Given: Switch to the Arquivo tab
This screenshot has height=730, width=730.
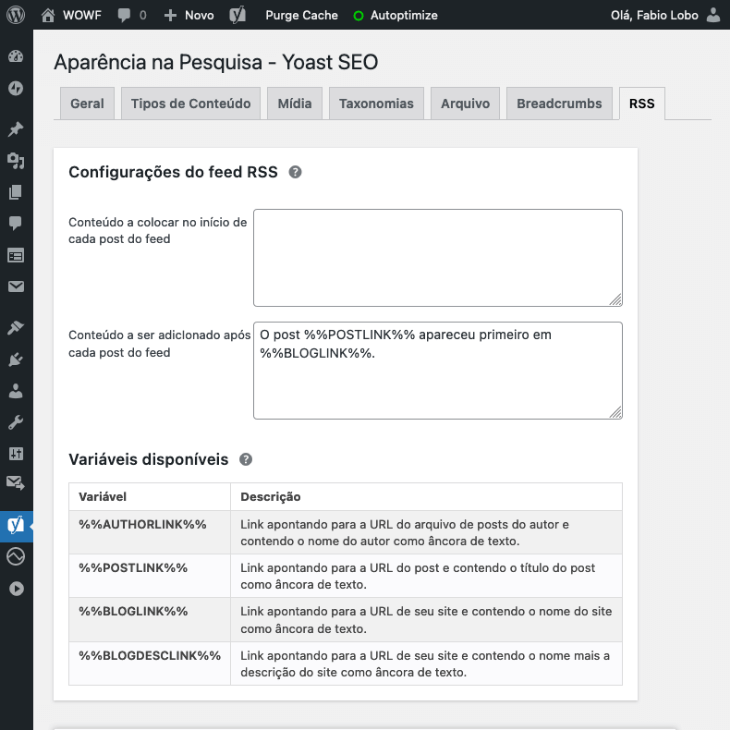Looking at the screenshot, I should 465,103.
